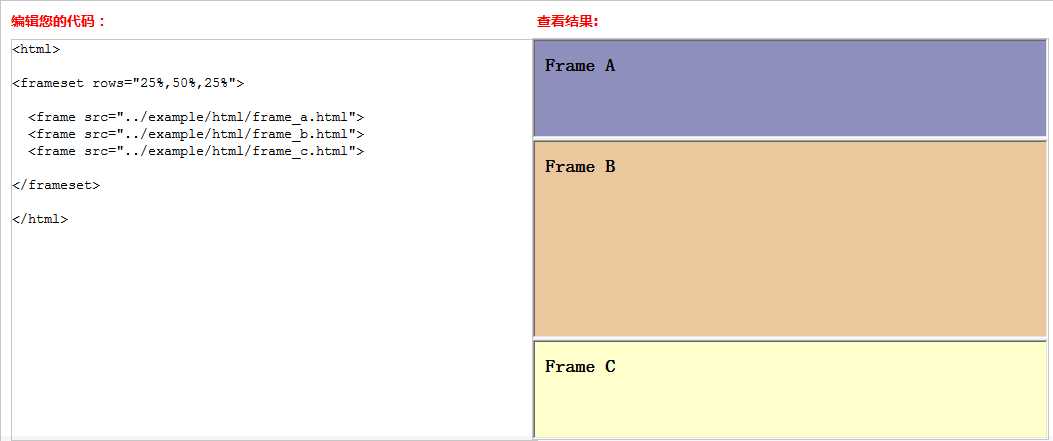
Task: Click the frame_c.html source line in code
Action: (196, 151)
